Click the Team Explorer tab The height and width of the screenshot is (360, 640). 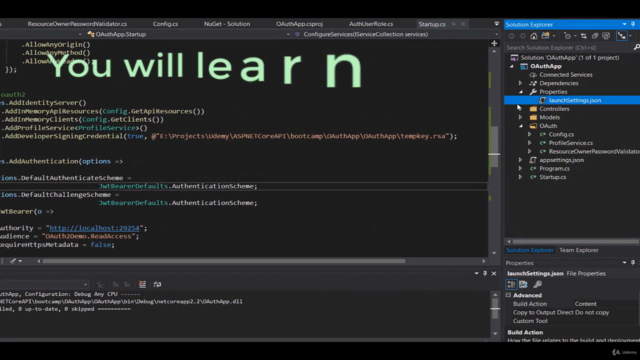[x=579, y=250]
